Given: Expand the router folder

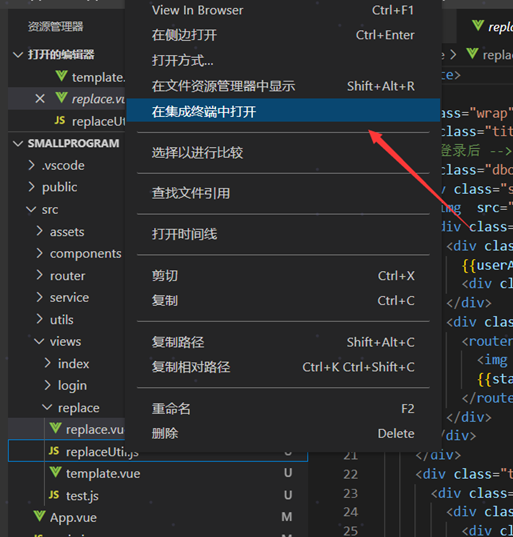Looking at the screenshot, I should click(40, 275).
